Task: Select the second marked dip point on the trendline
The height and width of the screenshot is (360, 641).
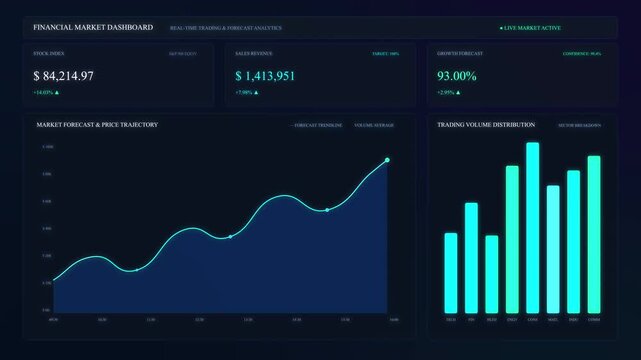Action: pyautogui.click(x=231, y=237)
